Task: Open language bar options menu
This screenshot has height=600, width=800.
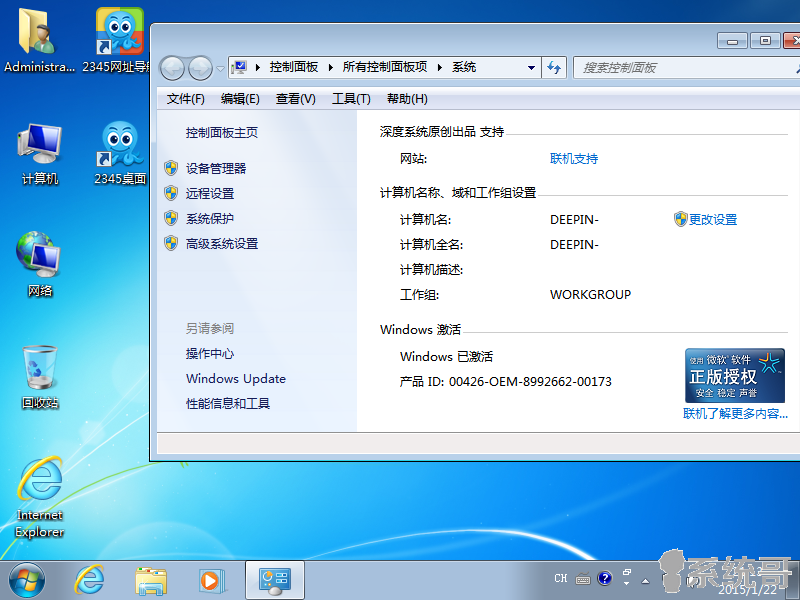Action: 627,584
